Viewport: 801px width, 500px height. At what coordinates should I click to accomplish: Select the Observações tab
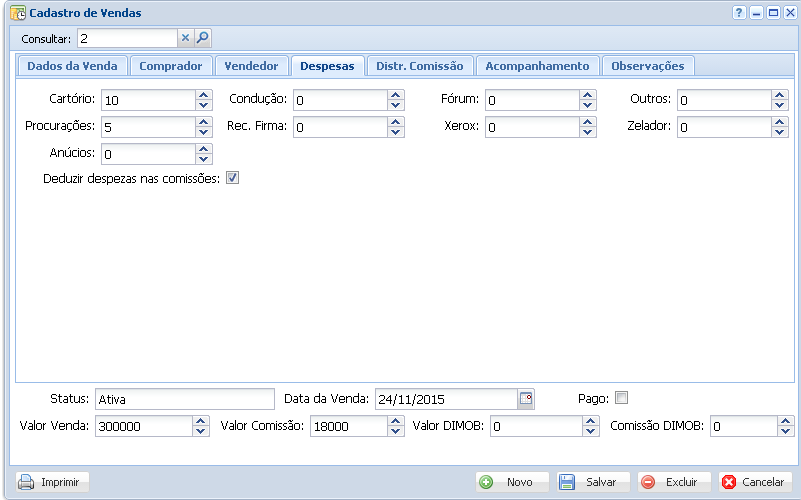[647, 66]
